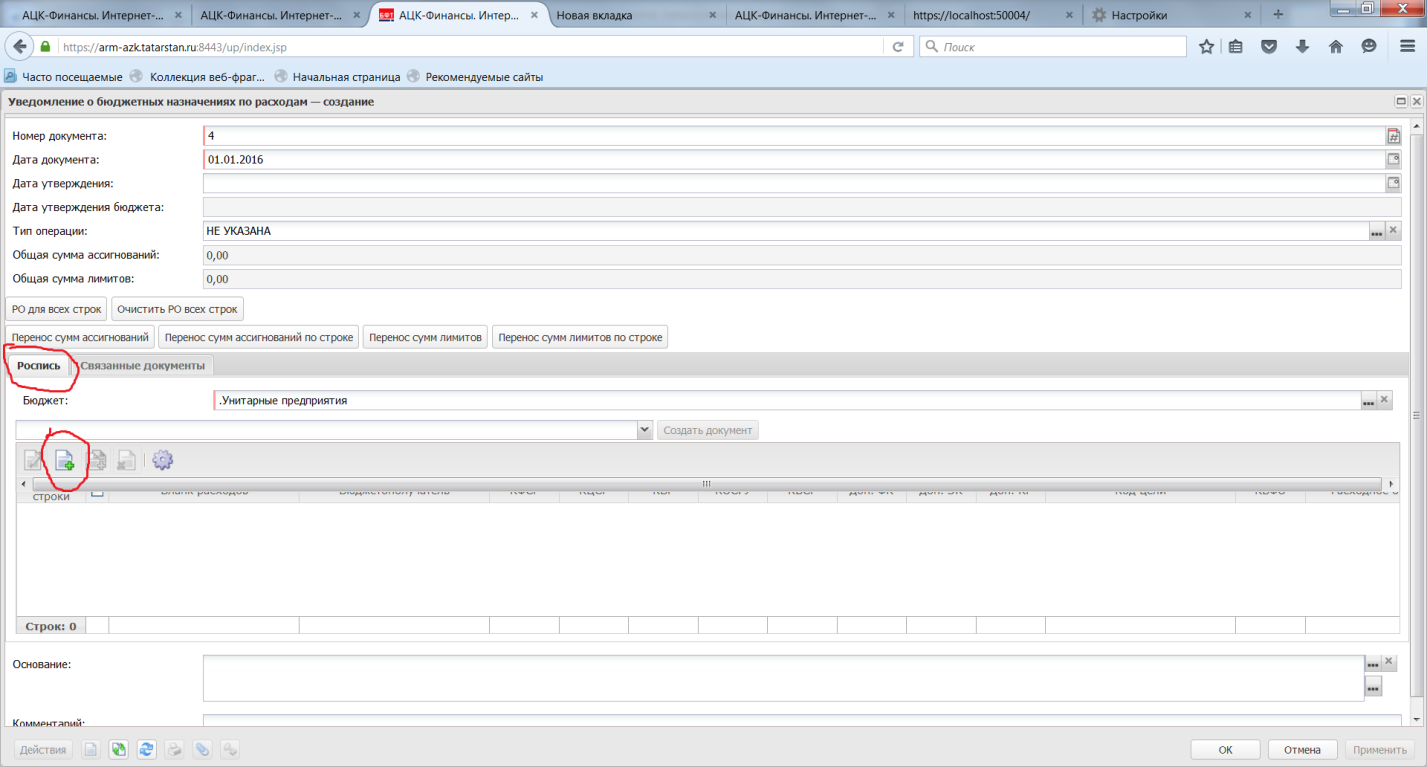Viewport: 1427px width, 767px height.
Task: Click the blue refresh arrows icon in bottom toolbar
Action: (146, 749)
